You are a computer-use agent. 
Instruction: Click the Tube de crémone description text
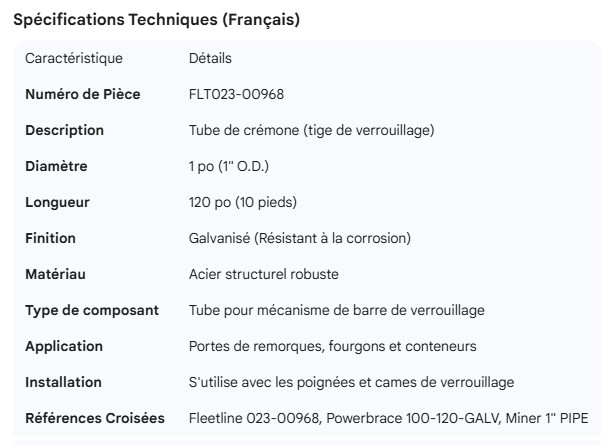311,130
